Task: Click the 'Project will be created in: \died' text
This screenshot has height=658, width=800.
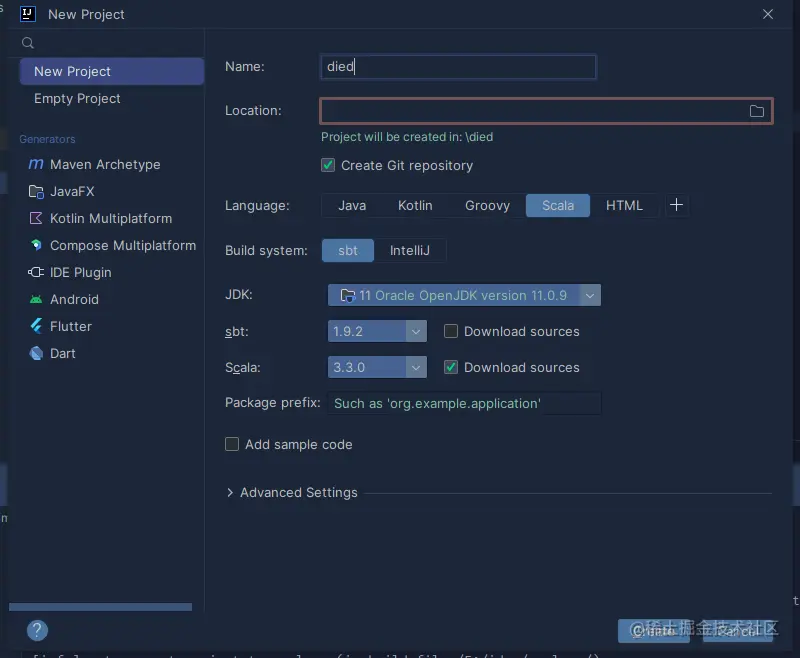Action: click(x=407, y=137)
